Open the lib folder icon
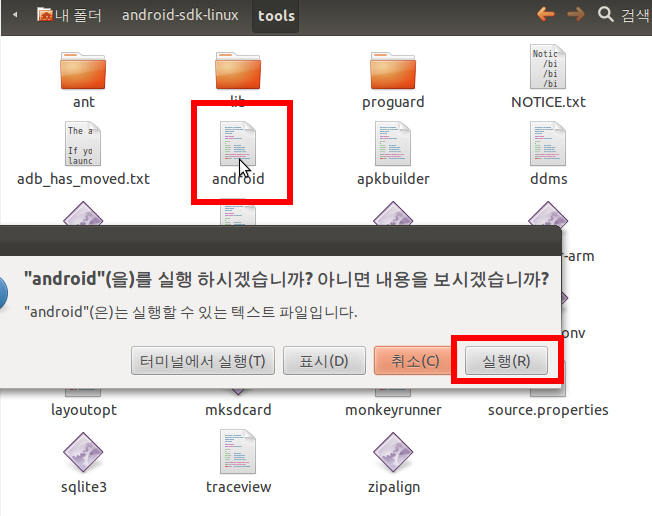The width and height of the screenshot is (652, 516). pyautogui.click(x=238, y=71)
